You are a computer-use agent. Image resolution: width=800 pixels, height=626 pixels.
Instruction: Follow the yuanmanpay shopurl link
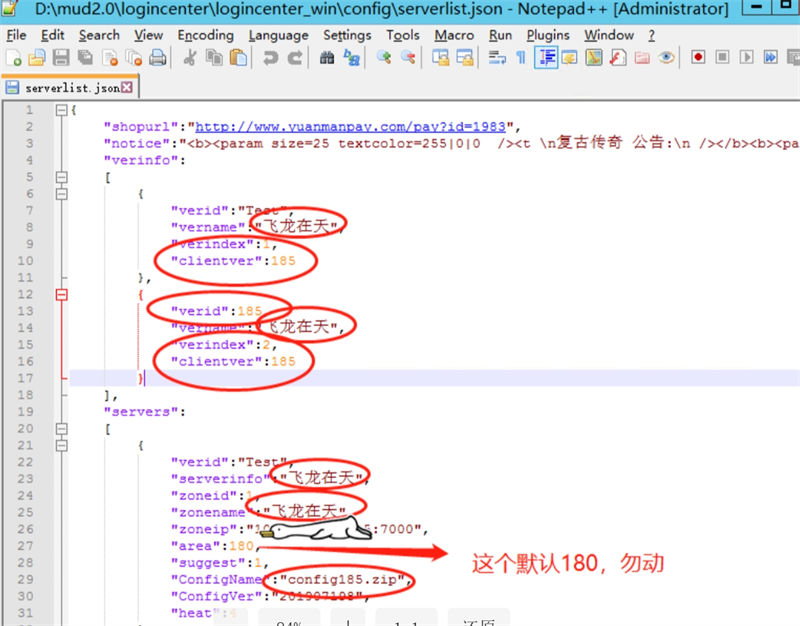coord(351,127)
